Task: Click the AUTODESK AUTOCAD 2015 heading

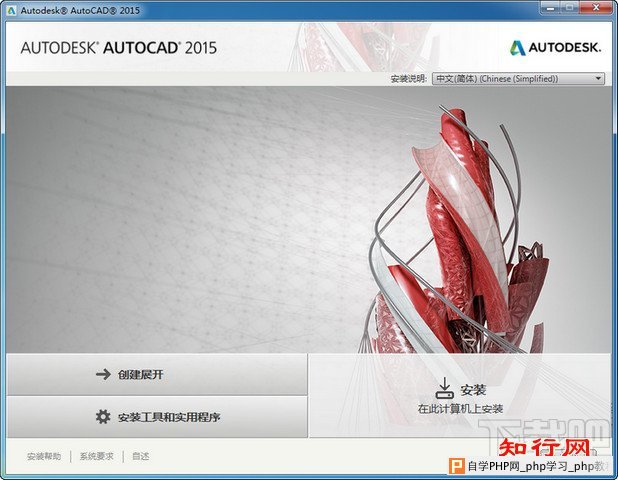Action: point(119,48)
